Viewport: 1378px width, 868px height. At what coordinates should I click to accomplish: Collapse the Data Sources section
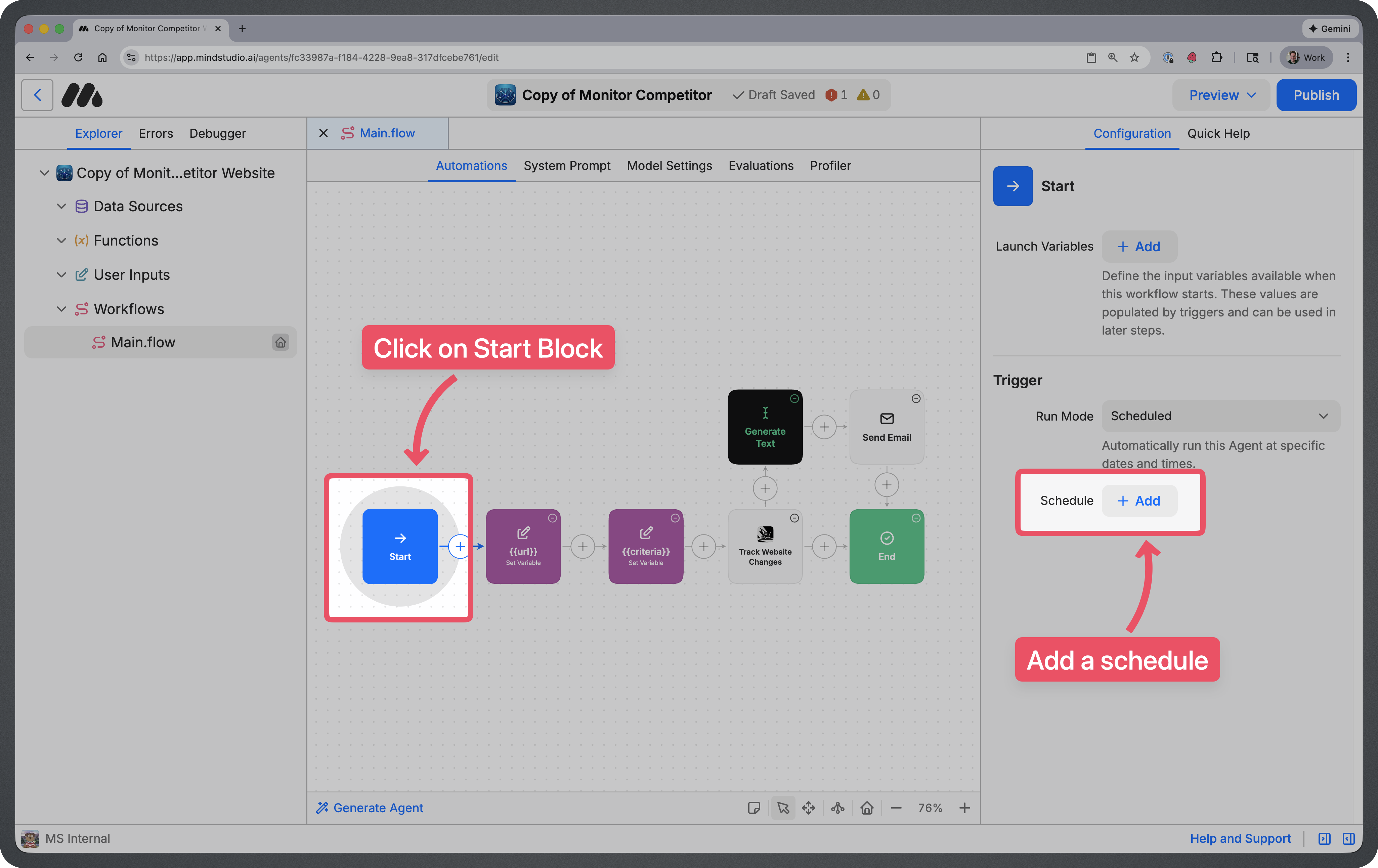pyautogui.click(x=61, y=206)
